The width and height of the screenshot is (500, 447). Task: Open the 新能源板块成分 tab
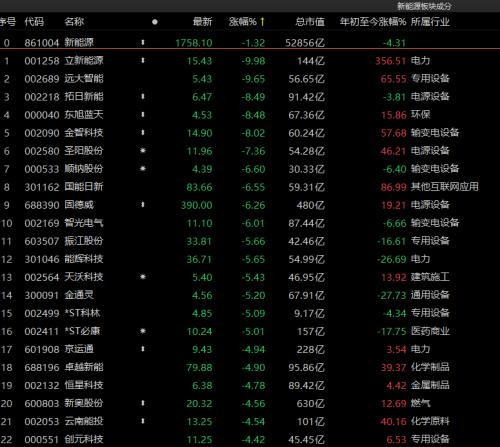424,6
